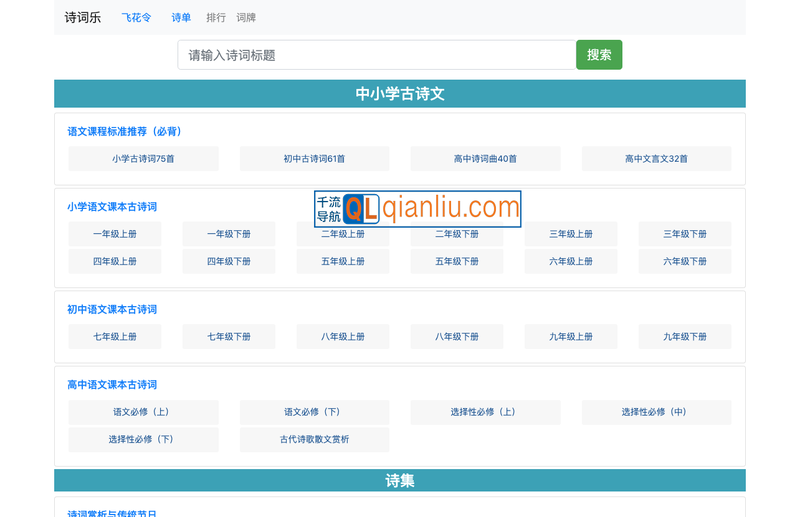
Task: Click the 高中文言文32首 button
Action: (656, 159)
